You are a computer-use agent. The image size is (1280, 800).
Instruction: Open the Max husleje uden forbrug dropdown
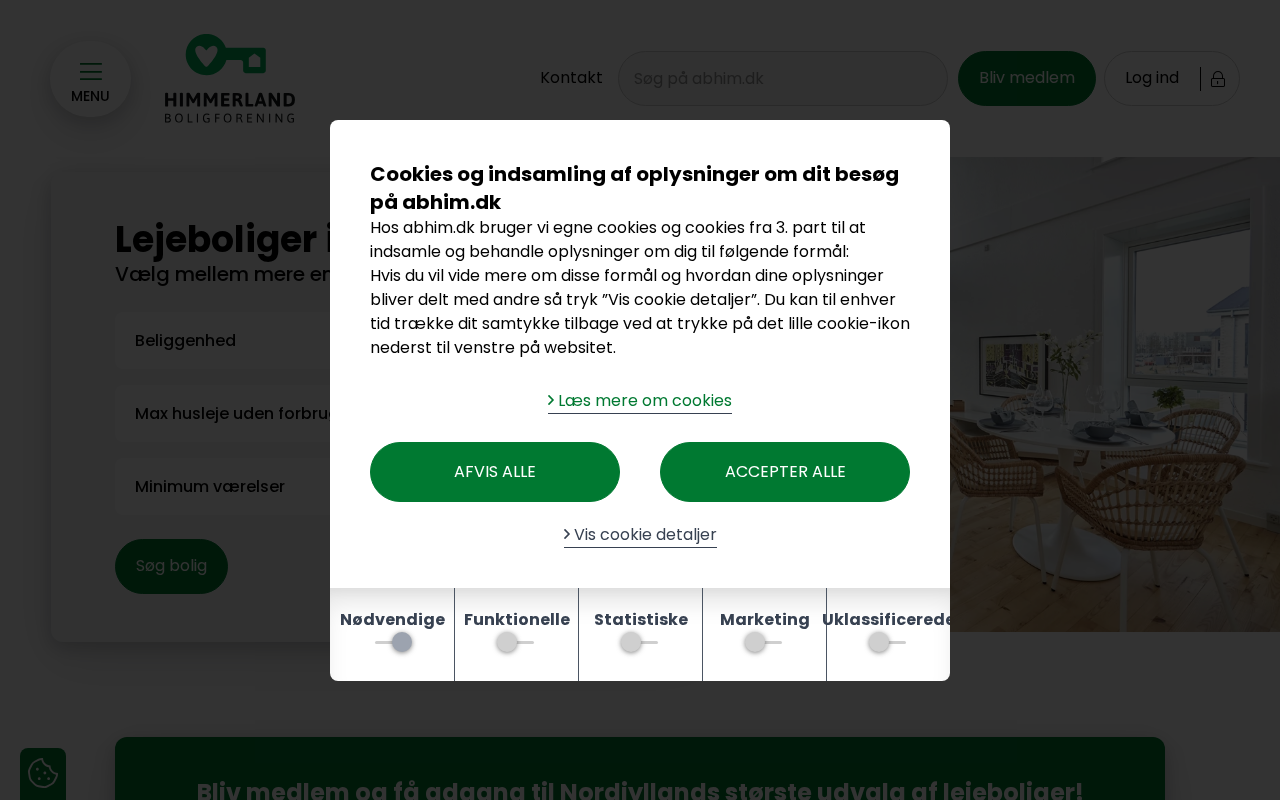[x=222, y=414]
